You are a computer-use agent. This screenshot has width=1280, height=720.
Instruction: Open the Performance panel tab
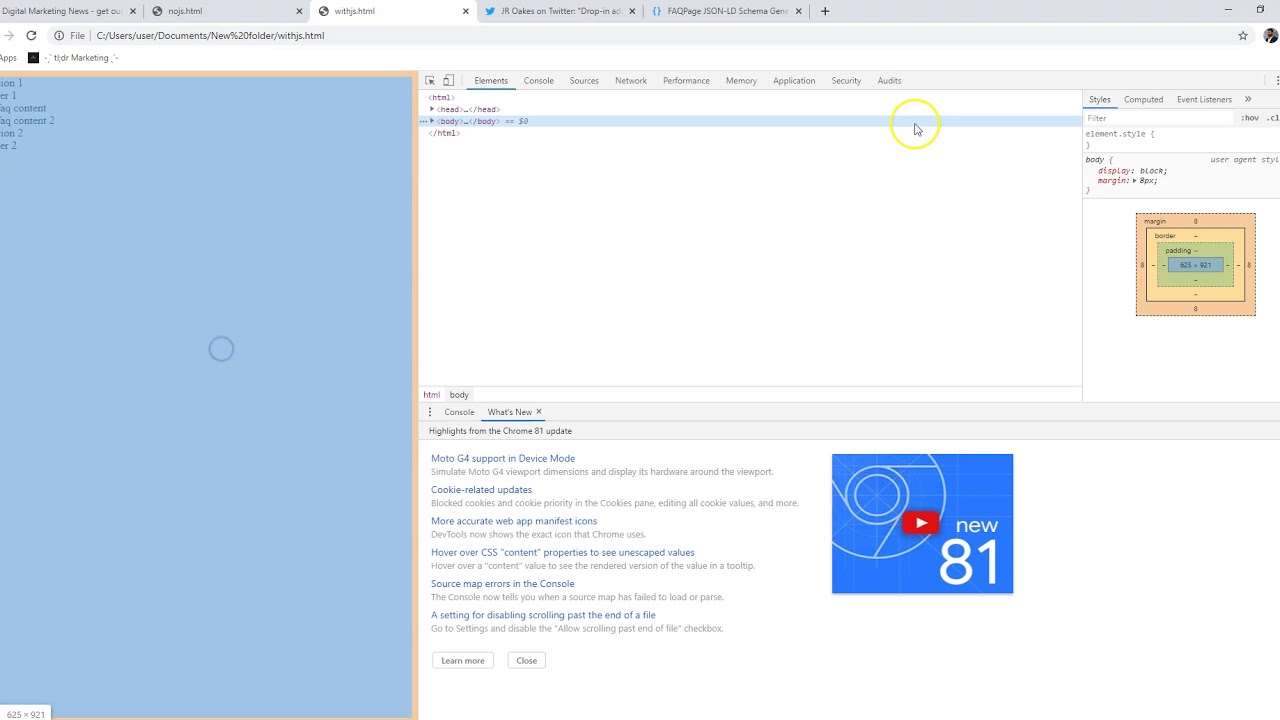pyautogui.click(x=686, y=81)
